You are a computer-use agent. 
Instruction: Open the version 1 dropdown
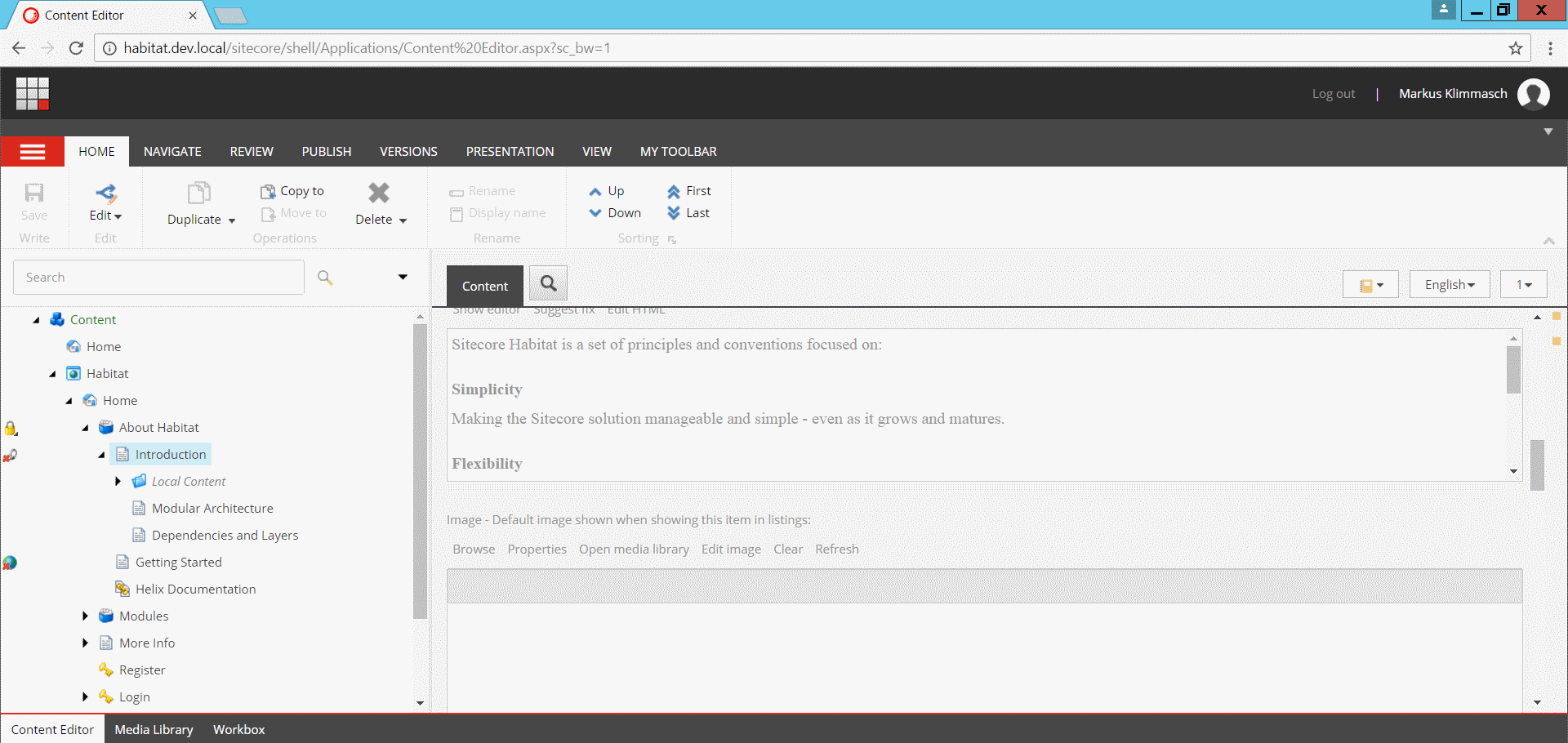pos(1523,285)
